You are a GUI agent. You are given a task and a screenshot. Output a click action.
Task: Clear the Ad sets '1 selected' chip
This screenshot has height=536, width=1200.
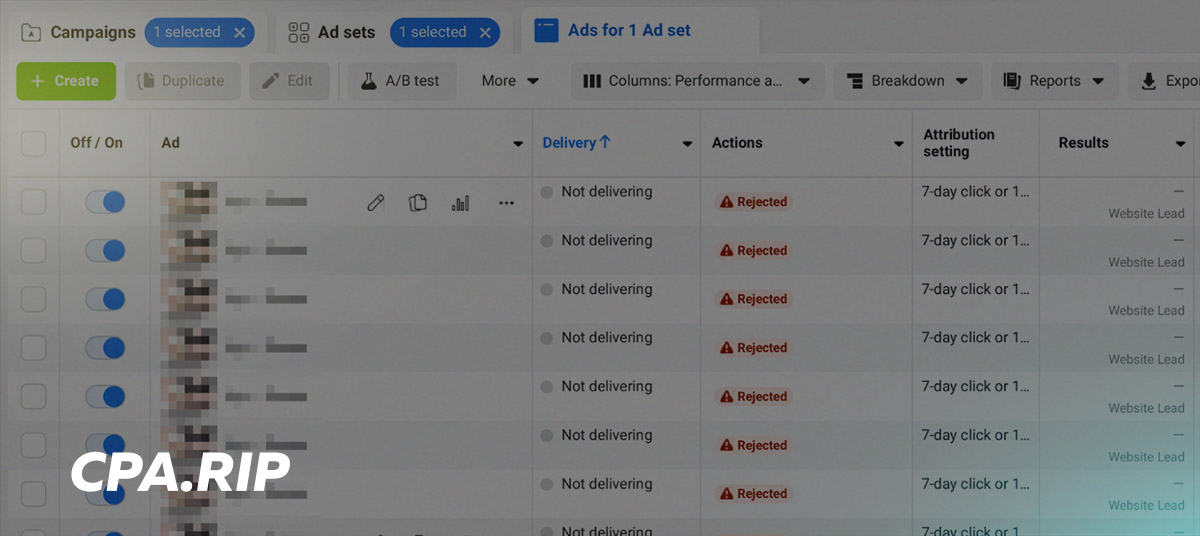click(485, 32)
